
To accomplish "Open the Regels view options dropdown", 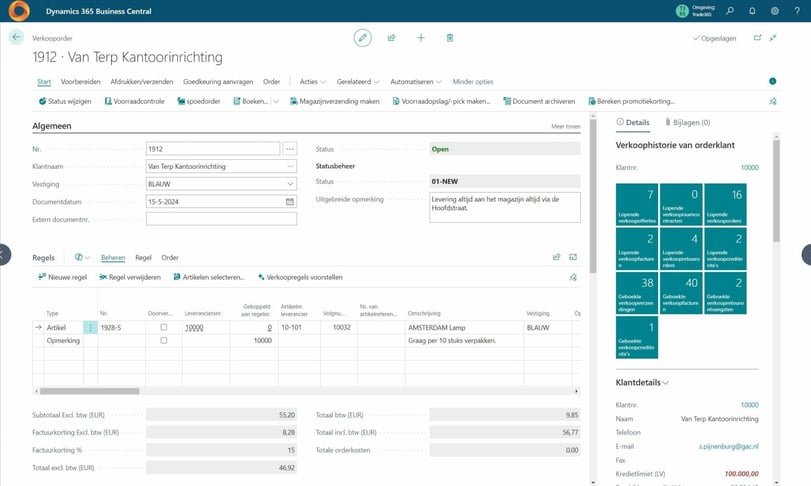I will (x=82, y=257).
